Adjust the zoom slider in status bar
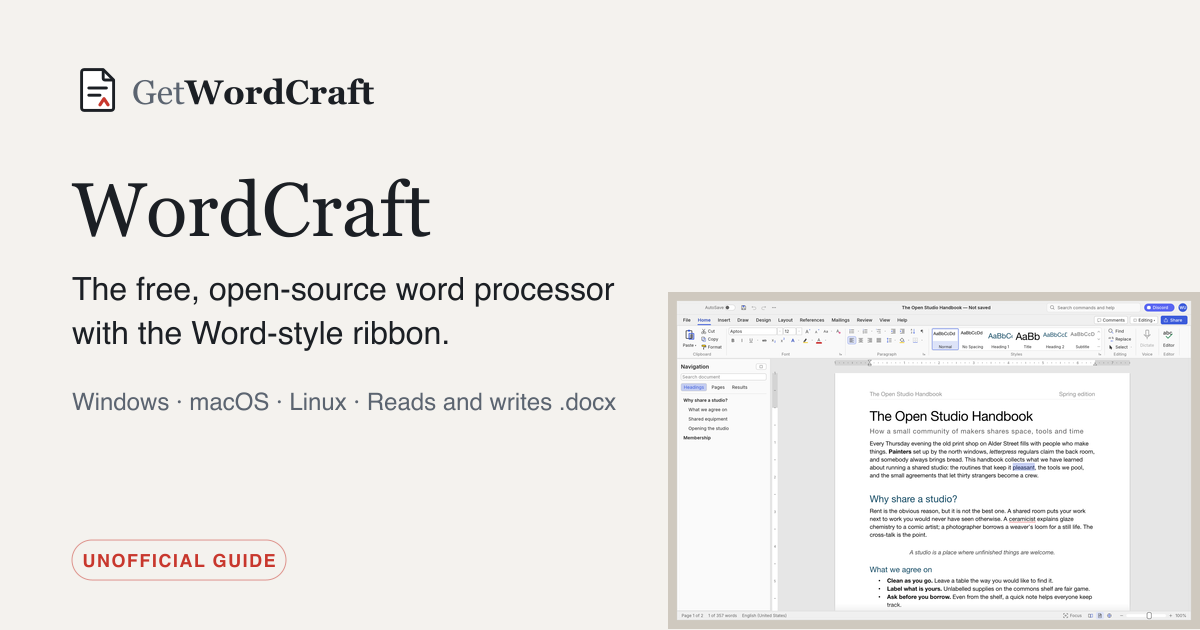1200x630 pixels. click(x=1149, y=616)
